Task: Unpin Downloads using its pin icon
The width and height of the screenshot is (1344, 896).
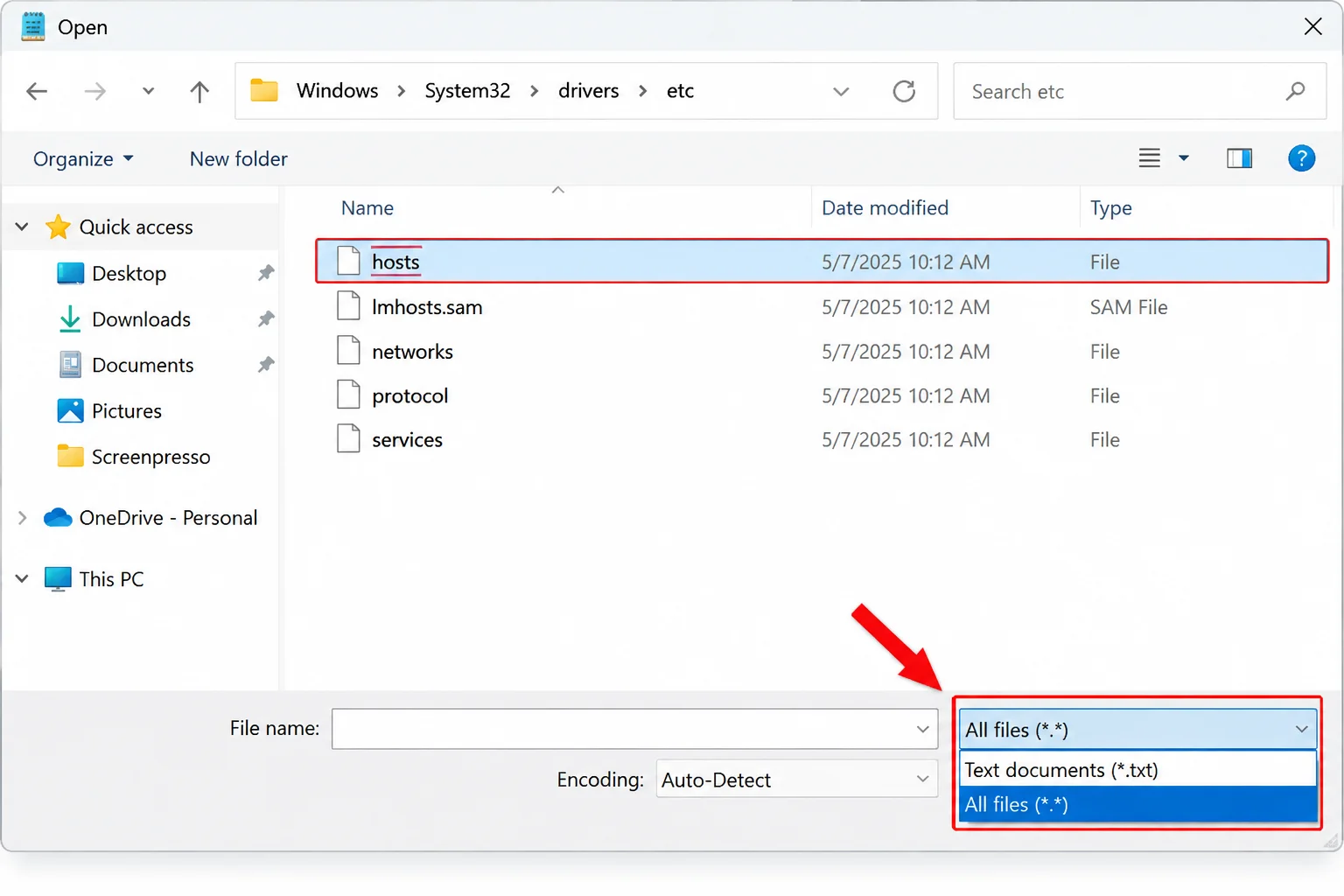Action: 266,319
